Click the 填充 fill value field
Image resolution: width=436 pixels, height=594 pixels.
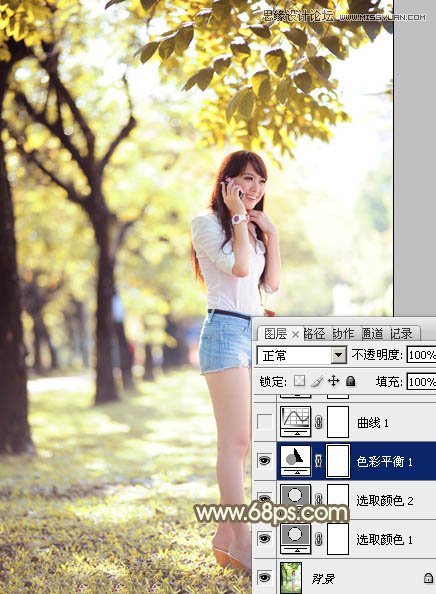point(421,381)
